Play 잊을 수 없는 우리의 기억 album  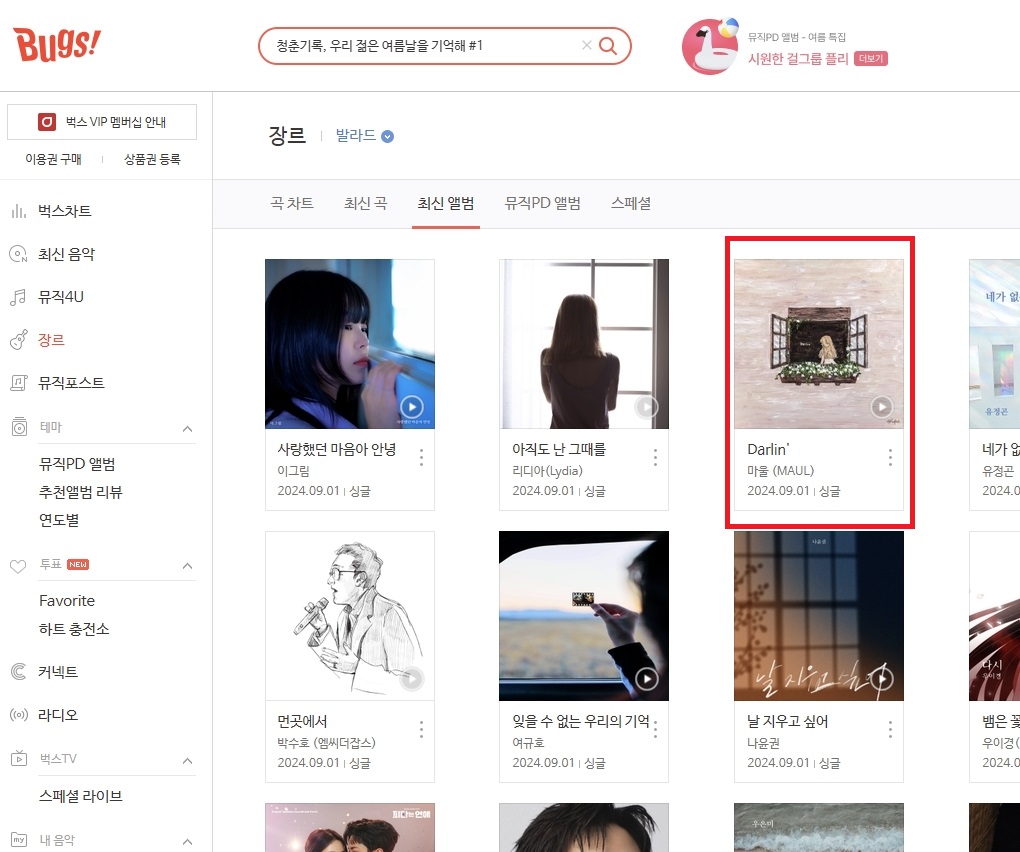(647, 679)
